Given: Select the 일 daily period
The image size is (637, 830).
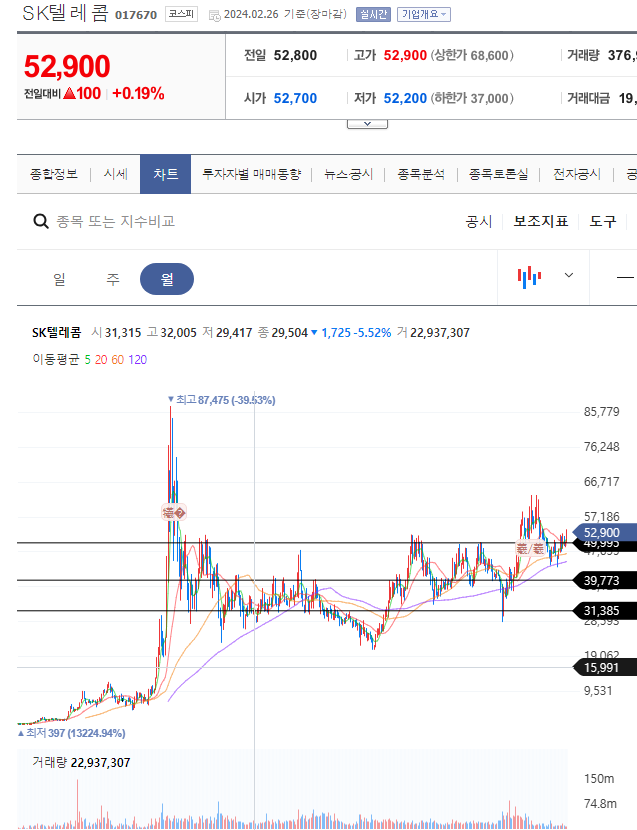Looking at the screenshot, I should 59,279.
